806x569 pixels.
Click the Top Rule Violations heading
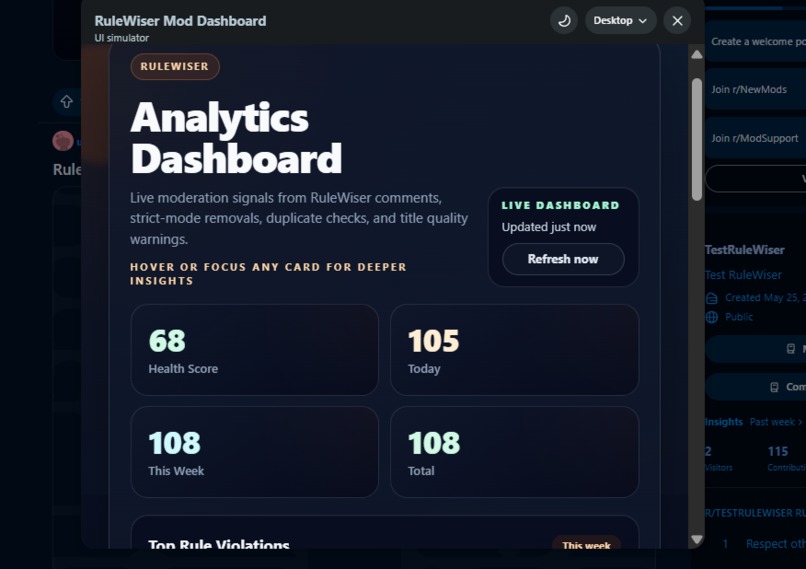pos(219,544)
